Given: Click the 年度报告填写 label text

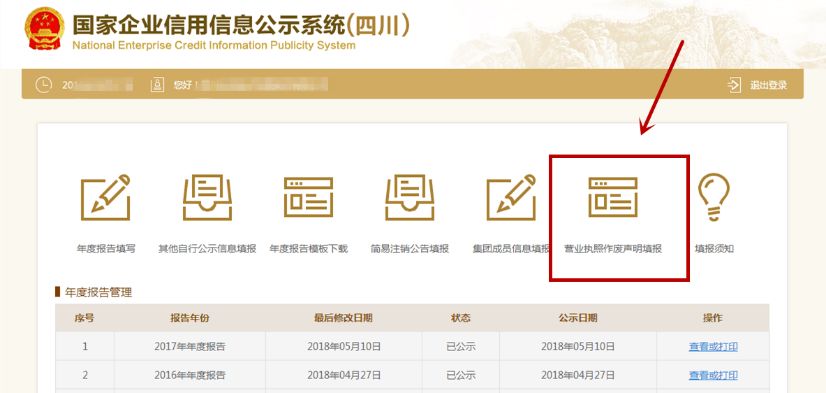Looking at the screenshot, I should 105,249.
